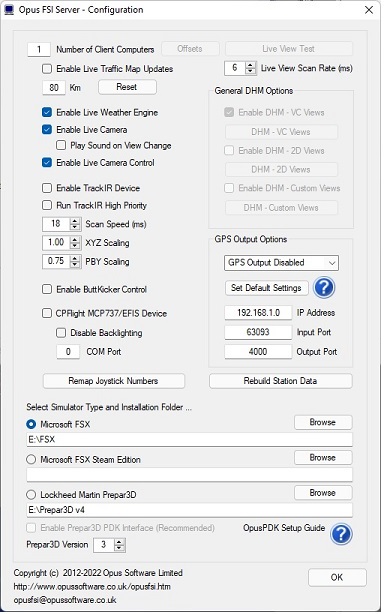Open OpusPDK Setup Guide help icon
The image size is (384, 614).
pyautogui.click(x=341, y=534)
